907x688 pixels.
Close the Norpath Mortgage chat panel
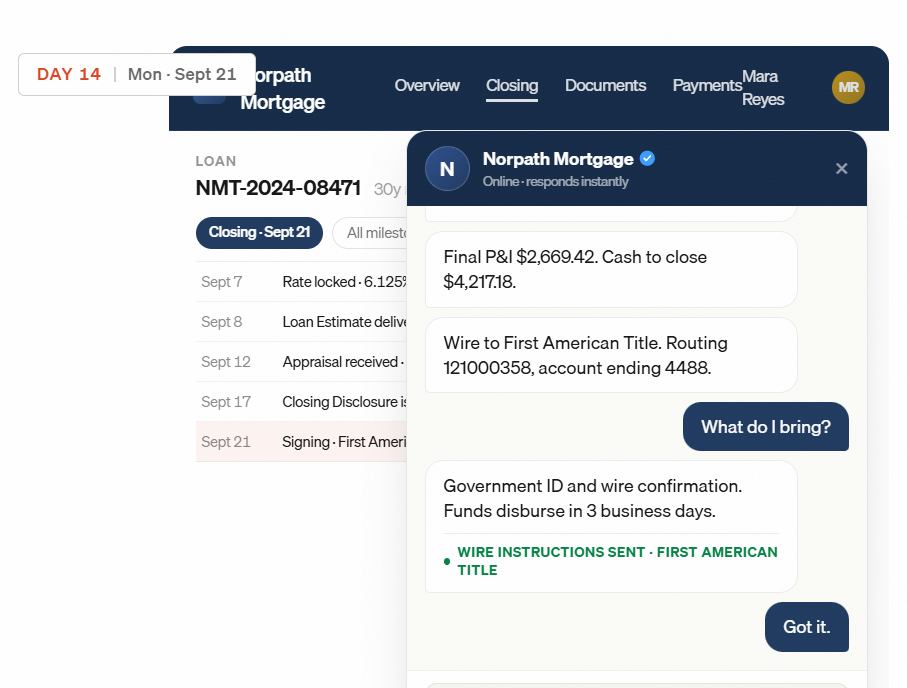(841, 168)
